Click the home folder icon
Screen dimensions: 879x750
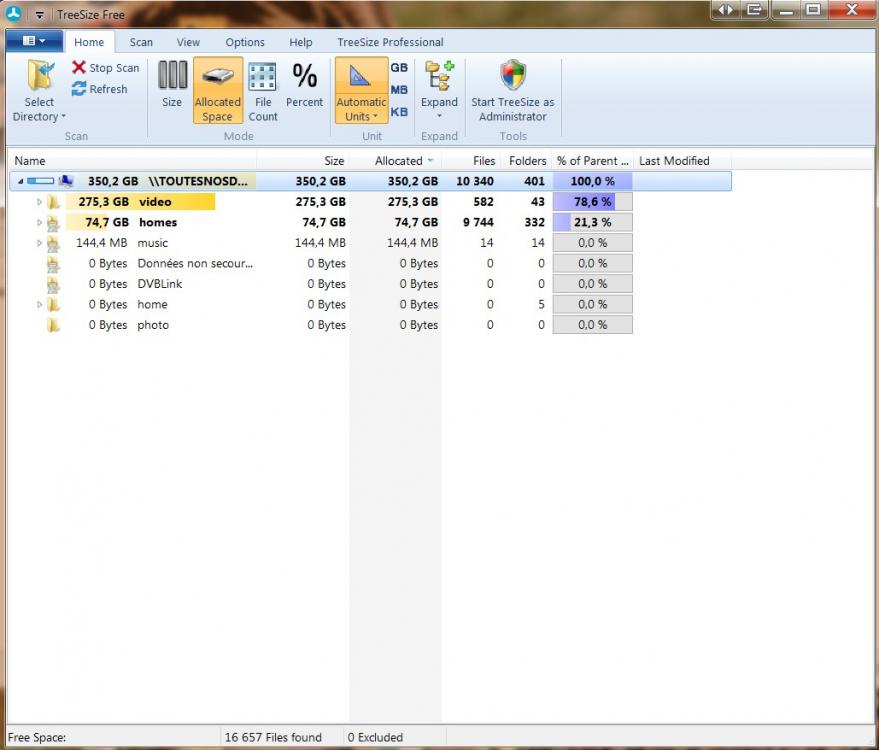53,305
